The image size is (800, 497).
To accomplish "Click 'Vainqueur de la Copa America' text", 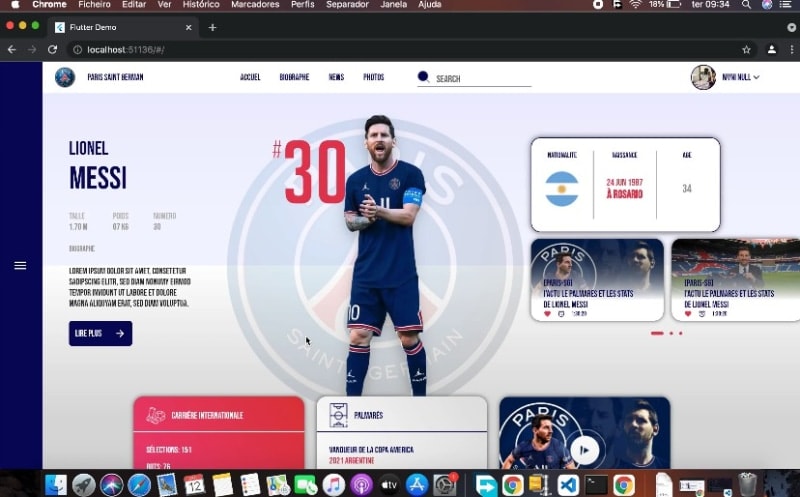I will [x=371, y=450].
